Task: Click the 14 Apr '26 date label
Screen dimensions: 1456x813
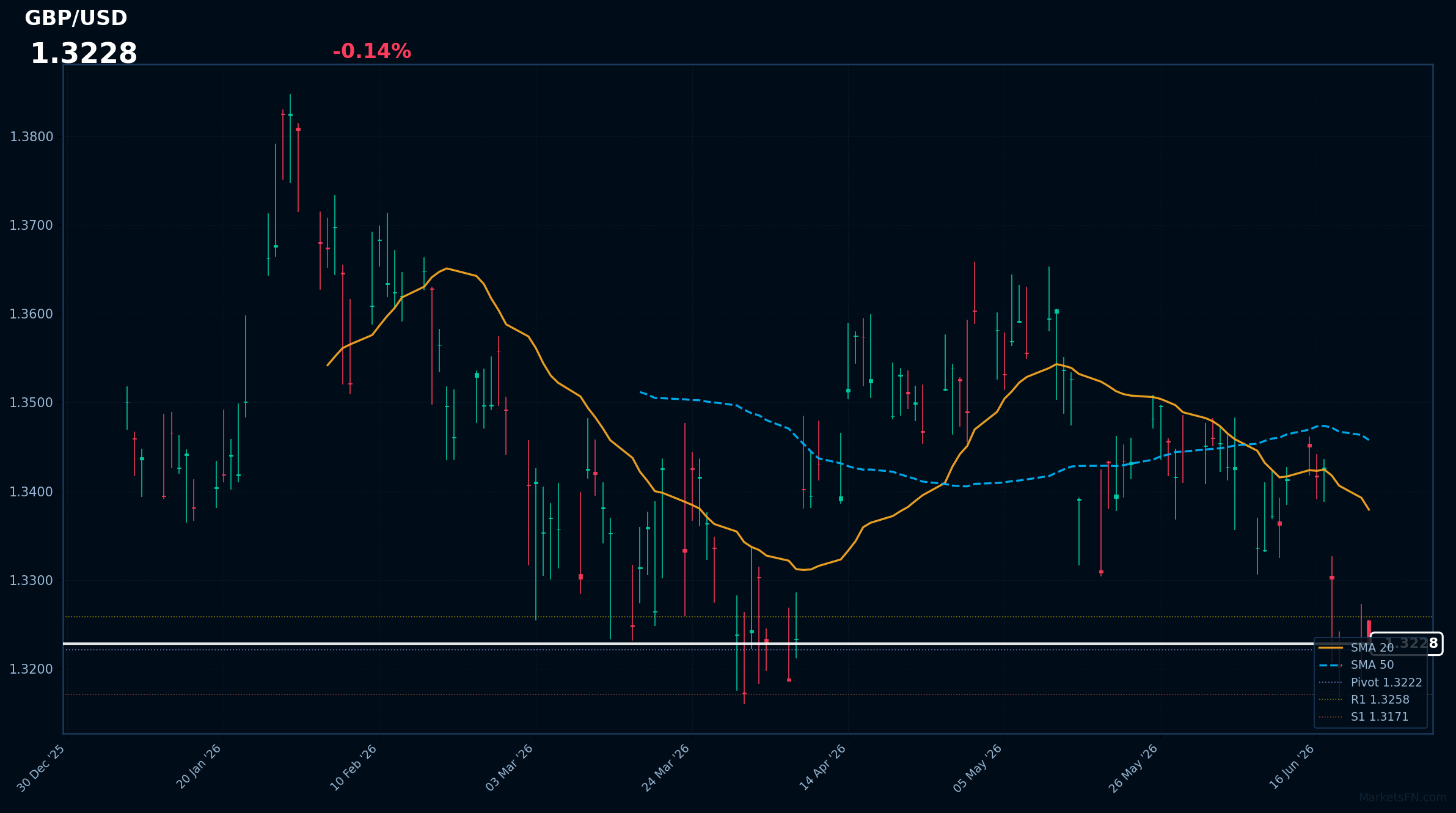Action: click(822, 767)
